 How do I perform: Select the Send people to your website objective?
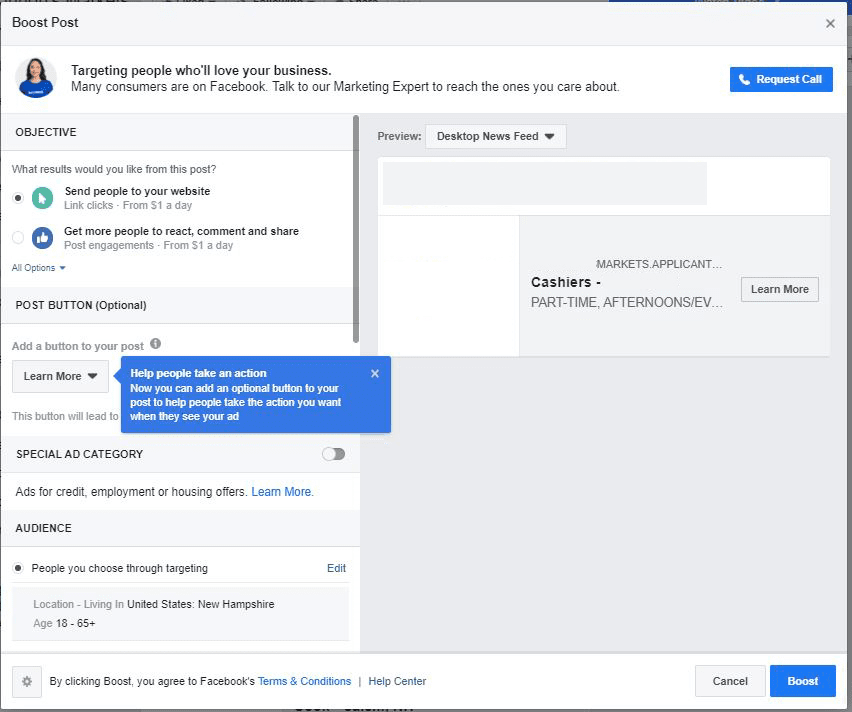click(x=16, y=196)
